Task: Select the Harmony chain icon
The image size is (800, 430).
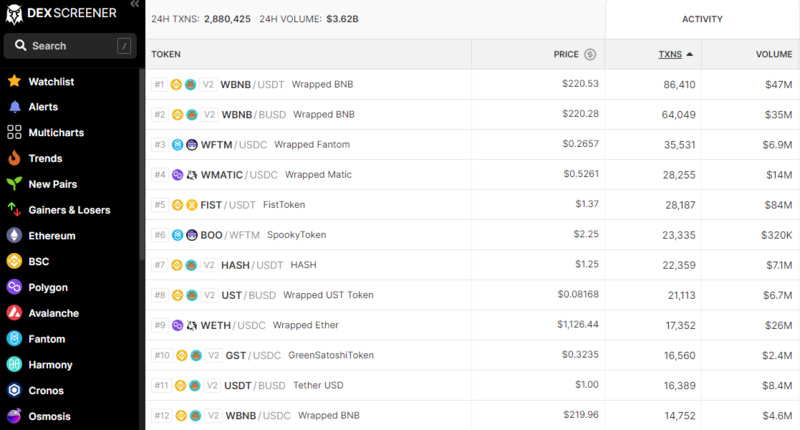Action: click(14, 364)
